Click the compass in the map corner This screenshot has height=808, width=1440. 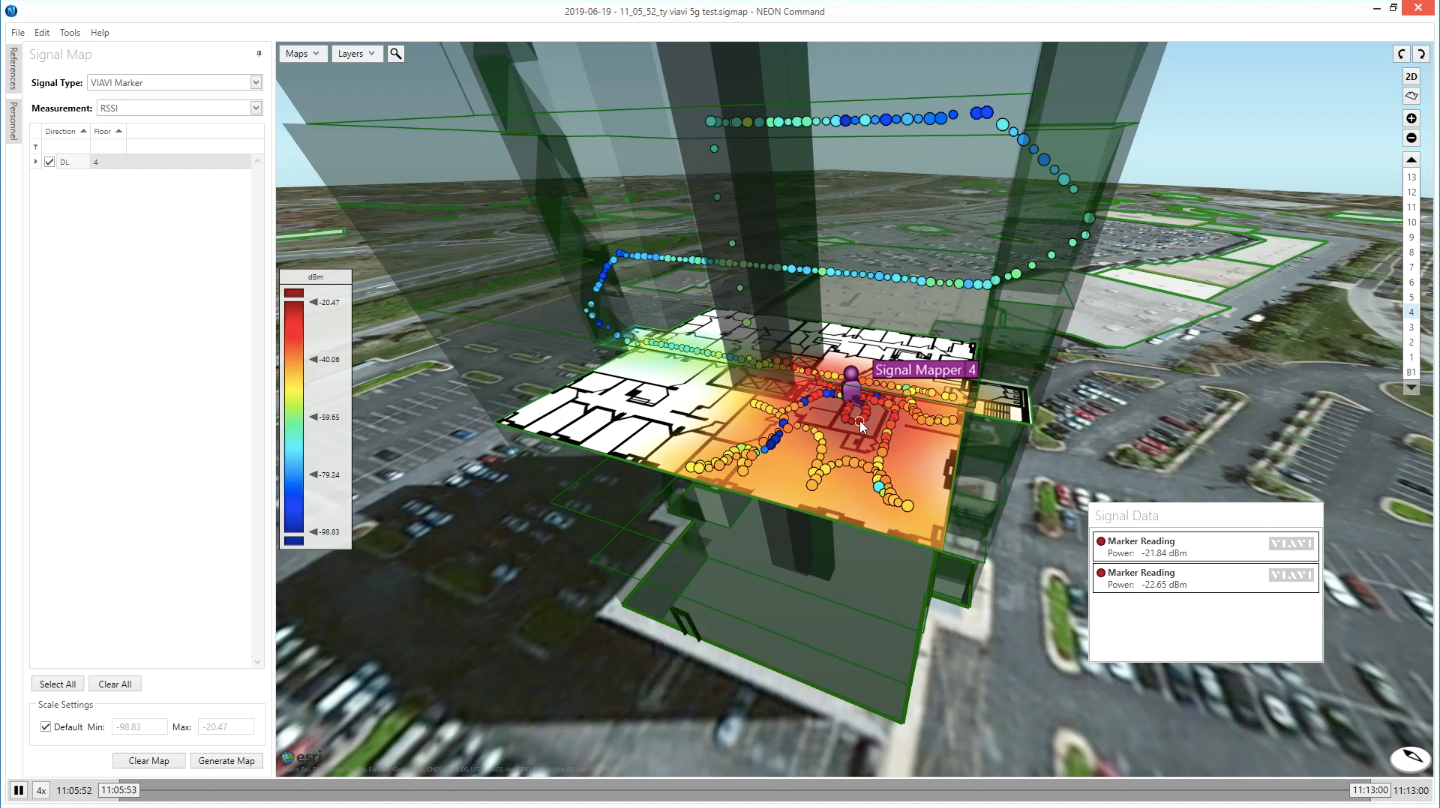pyautogui.click(x=1411, y=758)
